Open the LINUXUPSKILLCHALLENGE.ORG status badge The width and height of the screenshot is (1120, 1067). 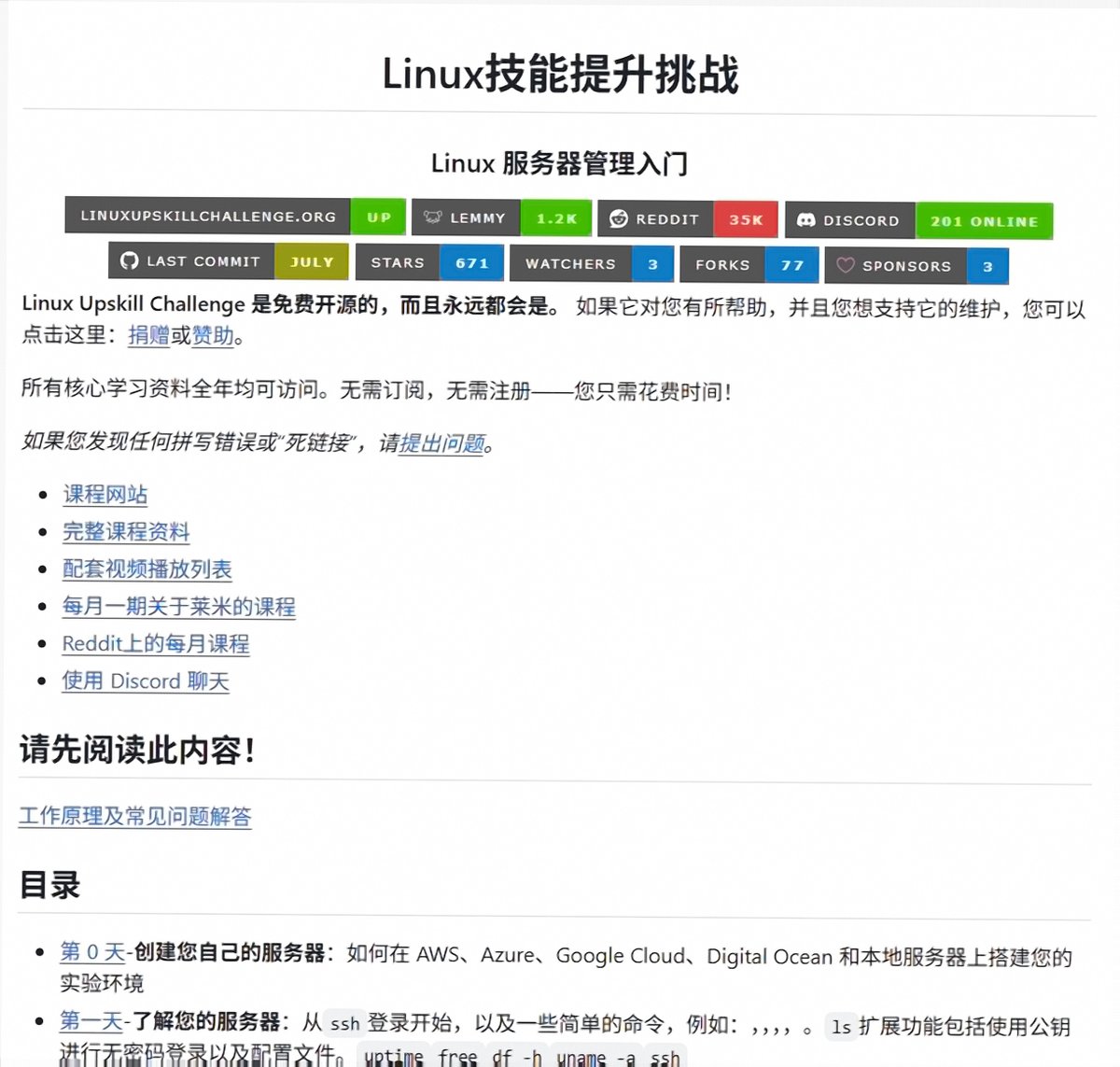(235, 216)
